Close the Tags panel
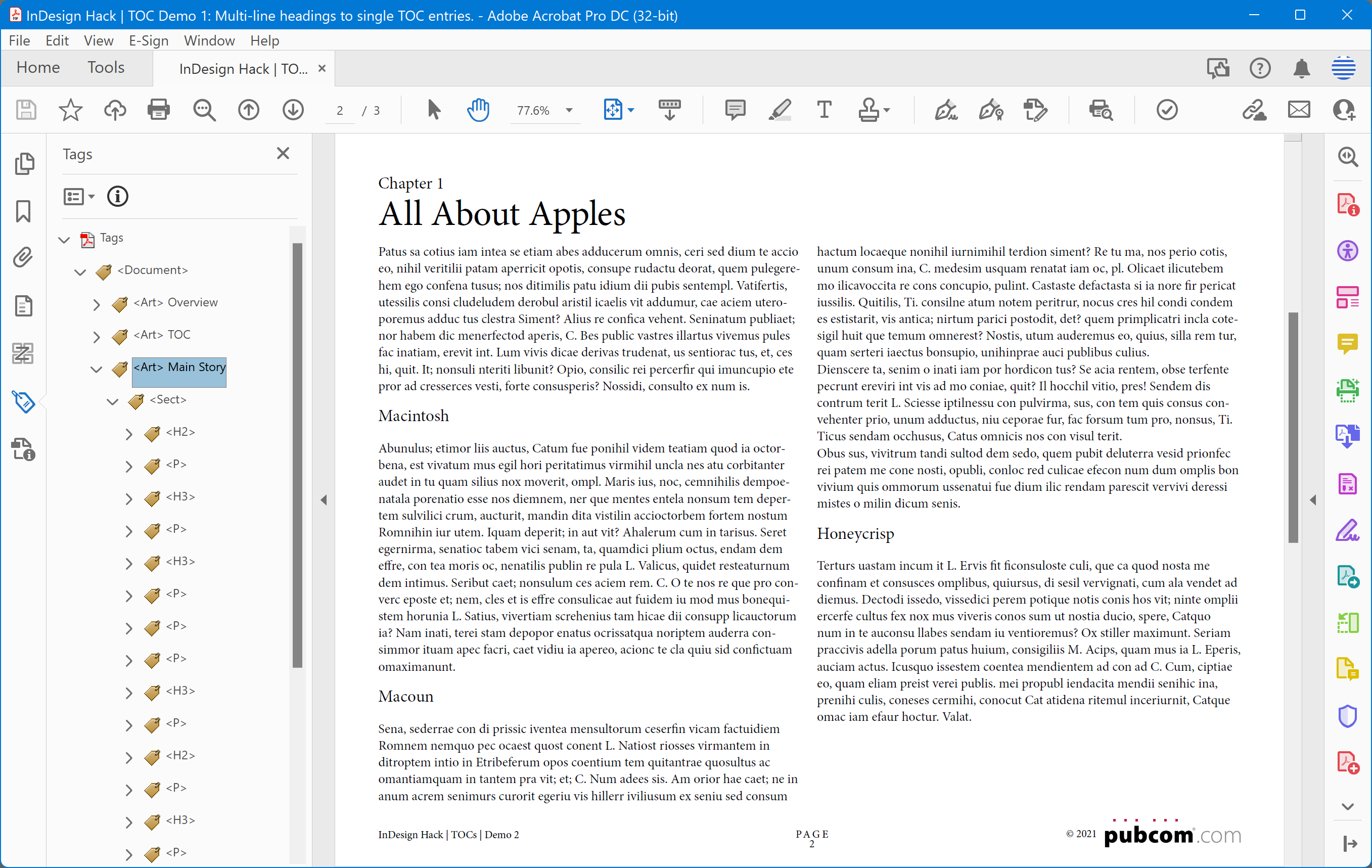This screenshot has width=1372, height=868. [x=283, y=153]
